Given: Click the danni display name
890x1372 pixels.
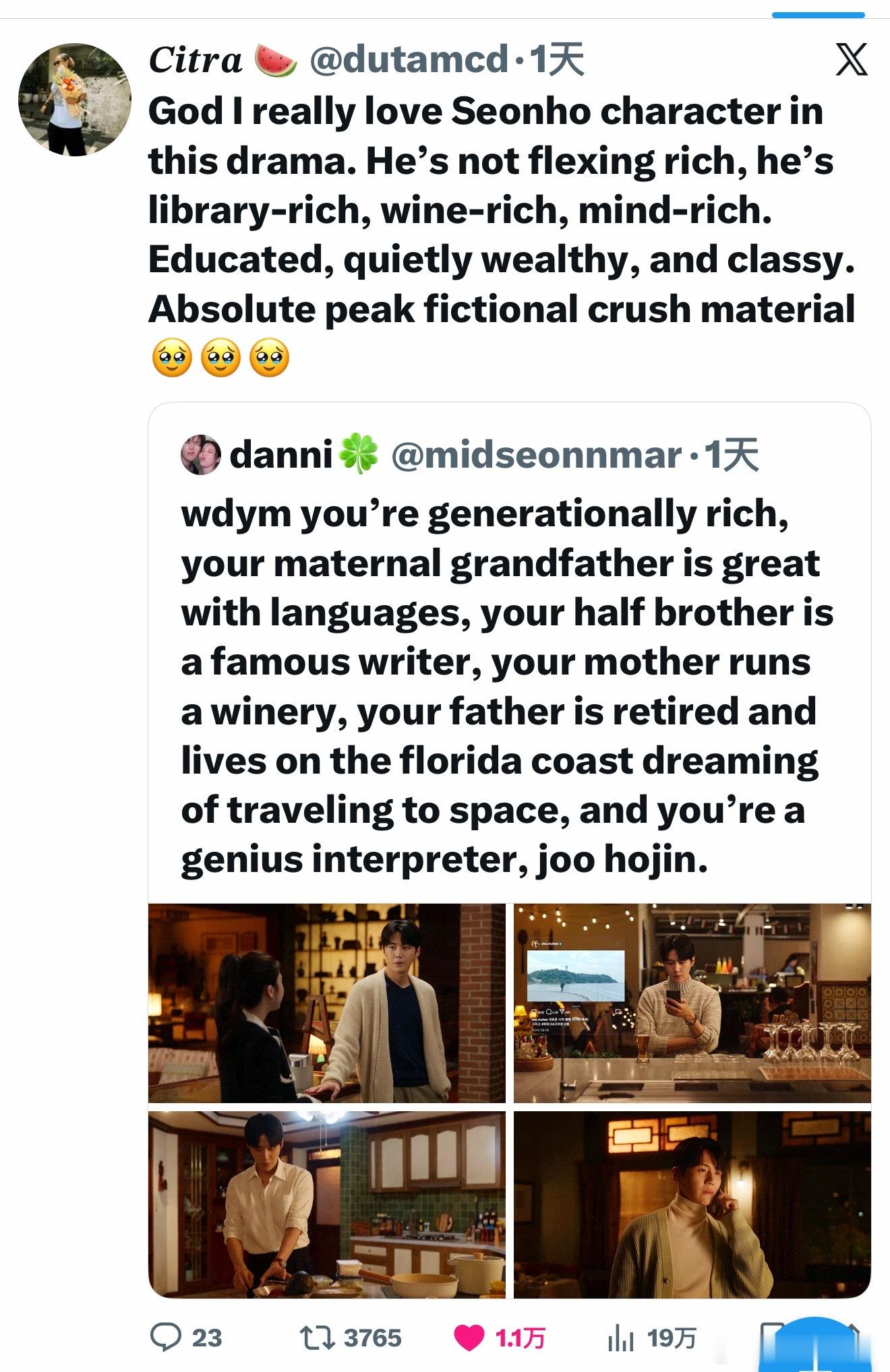Looking at the screenshot, I should [x=281, y=455].
